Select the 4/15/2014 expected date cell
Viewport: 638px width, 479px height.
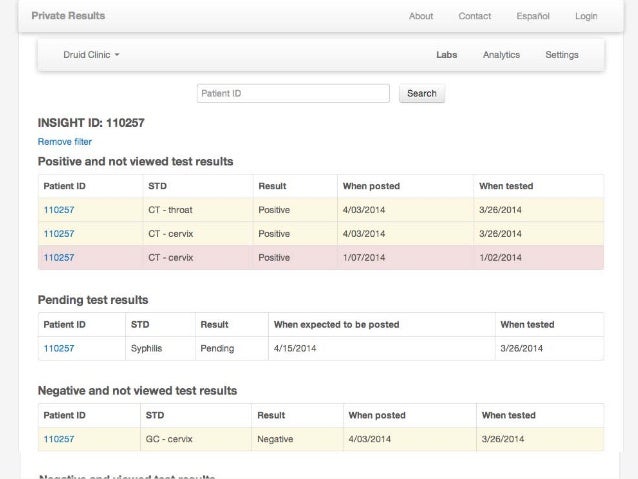pyautogui.click(x=382, y=348)
